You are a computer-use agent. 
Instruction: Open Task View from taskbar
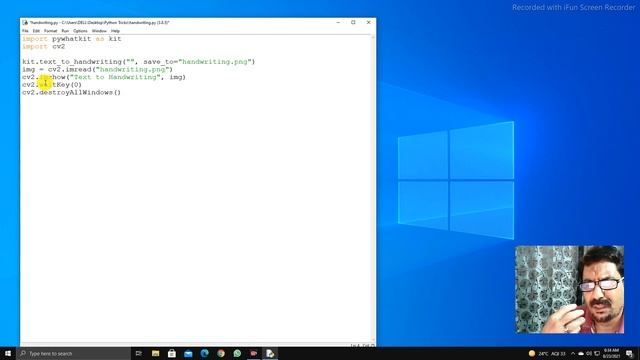pos(139,353)
